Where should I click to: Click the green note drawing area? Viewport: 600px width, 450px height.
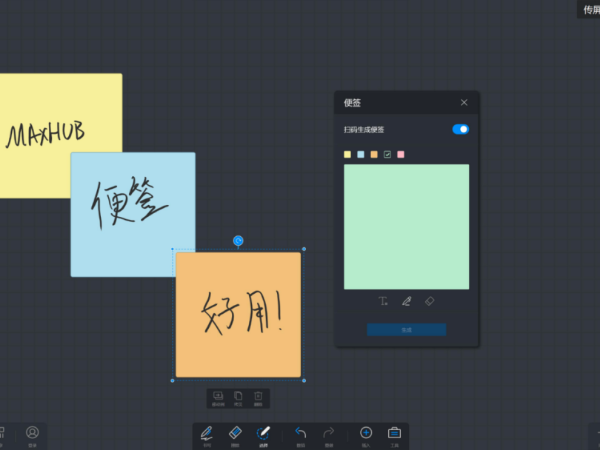pyautogui.click(x=406, y=227)
